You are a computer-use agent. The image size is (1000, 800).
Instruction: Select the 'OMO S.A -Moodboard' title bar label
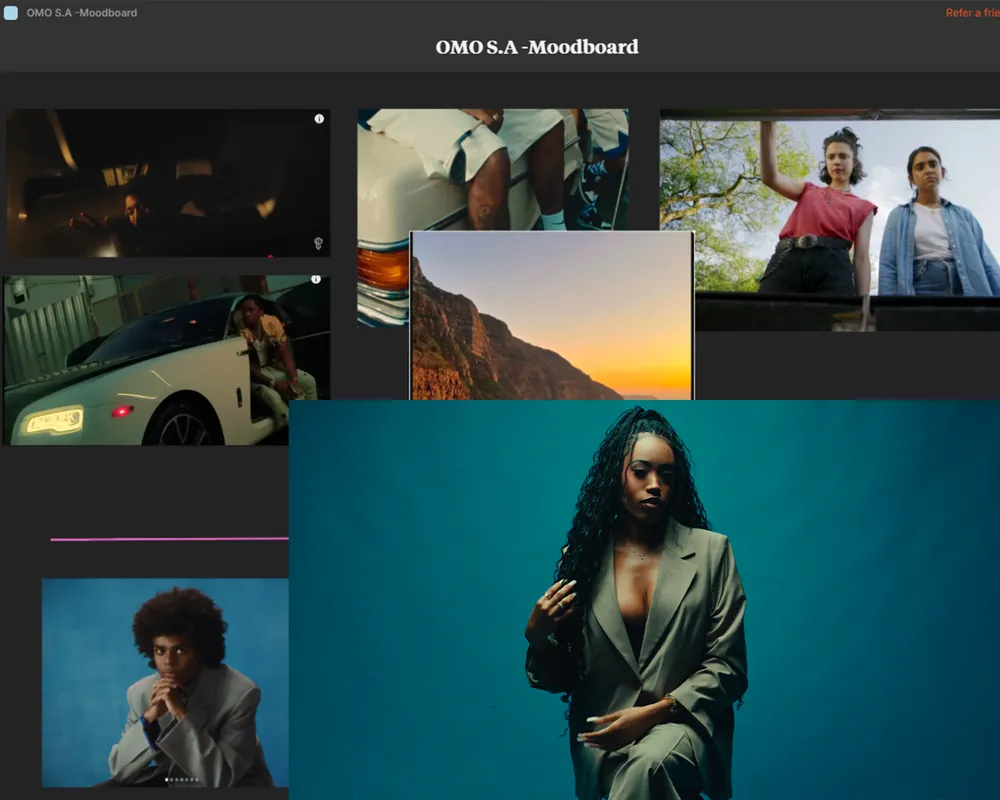coord(82,13)
